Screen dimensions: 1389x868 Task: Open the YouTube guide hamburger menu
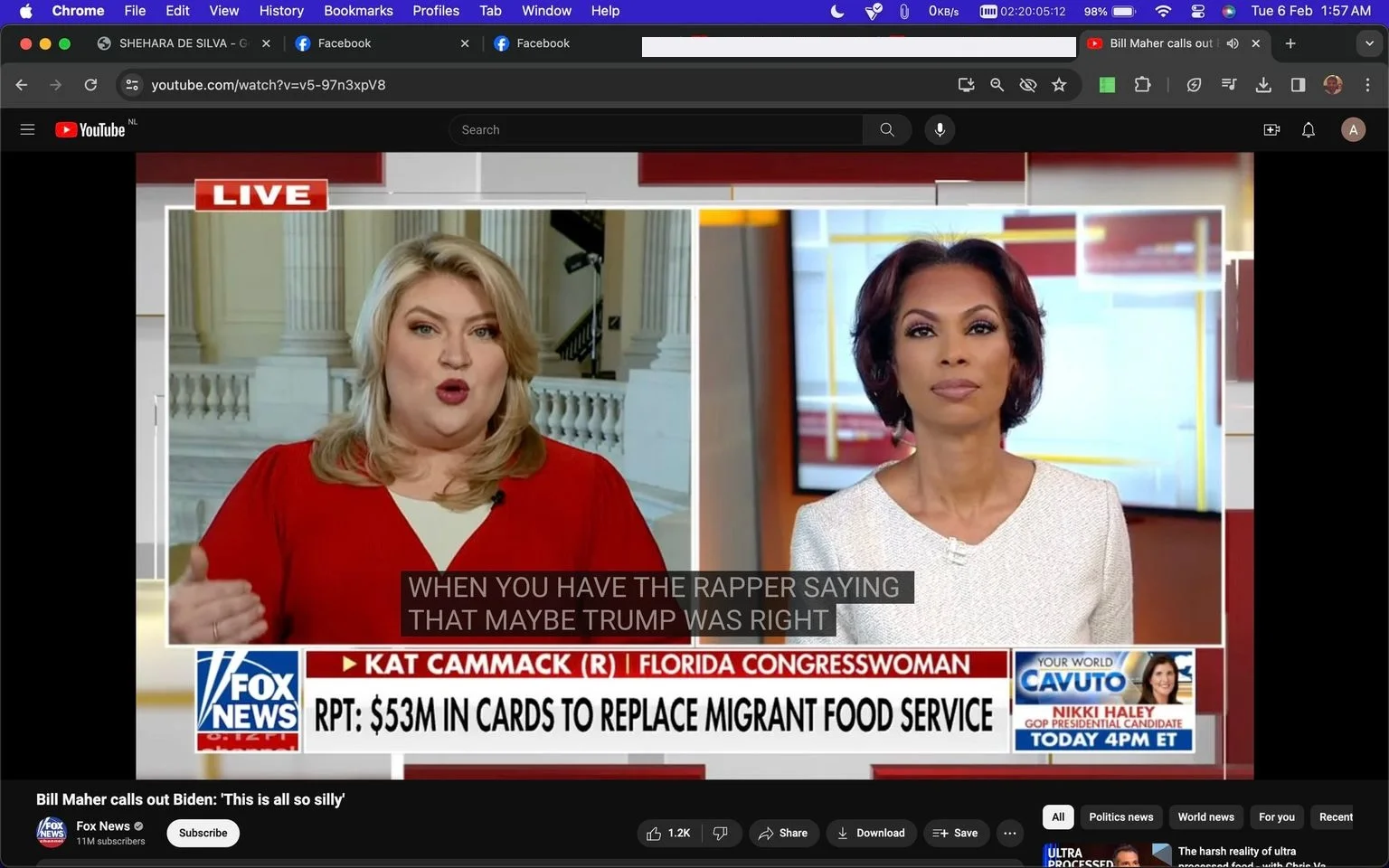pos(27,129)
